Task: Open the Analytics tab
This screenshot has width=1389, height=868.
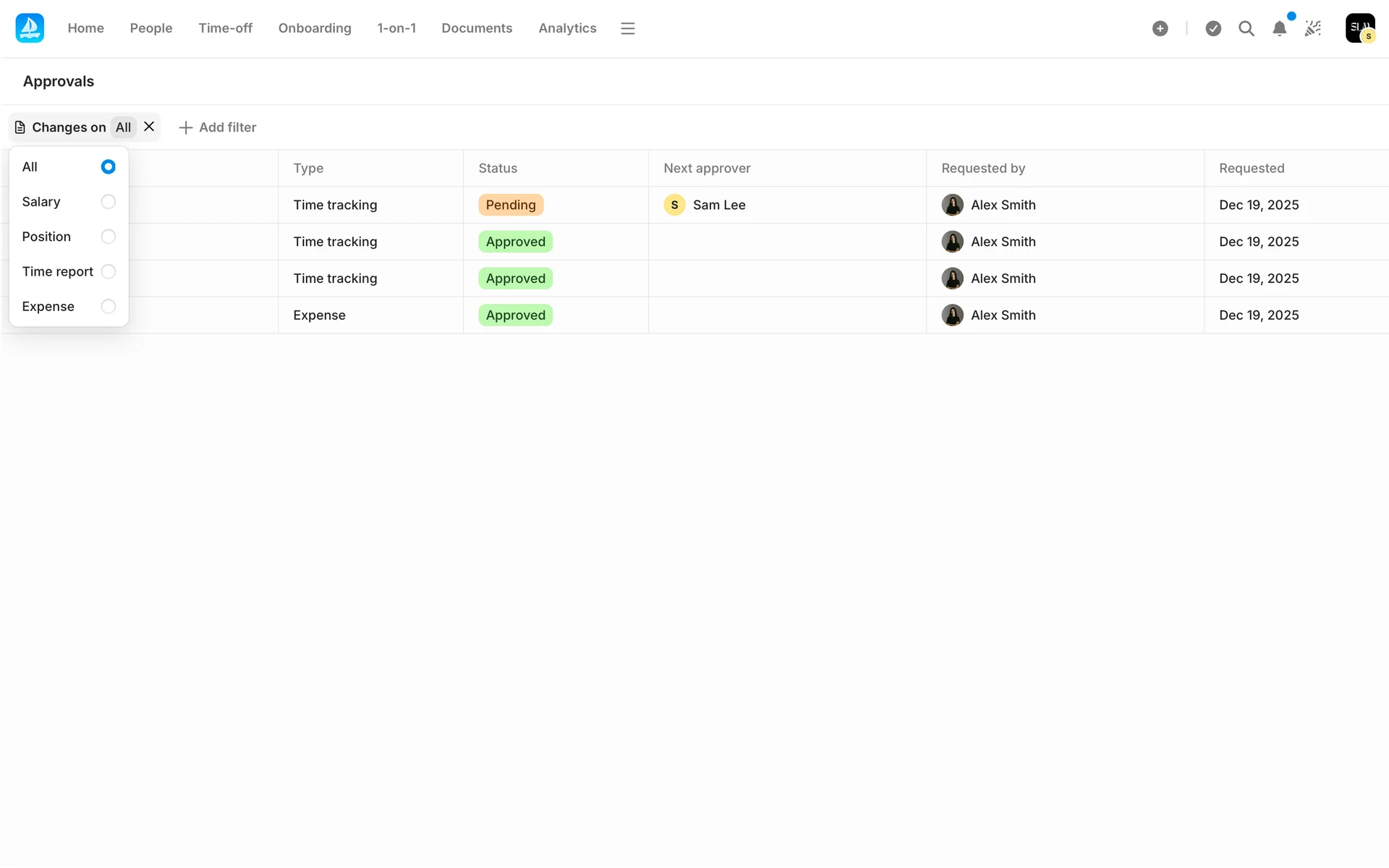Action: [x=566, y=28]
